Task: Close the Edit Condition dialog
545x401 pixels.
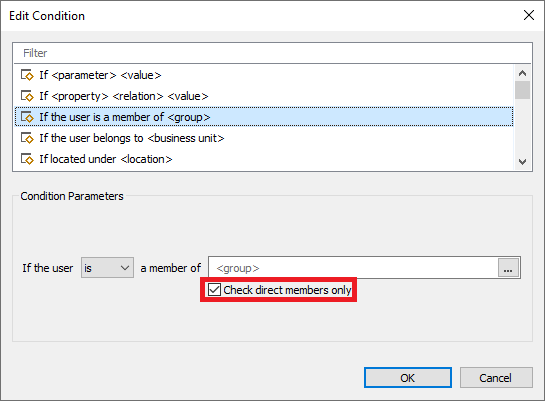Action: click(529, 15)
